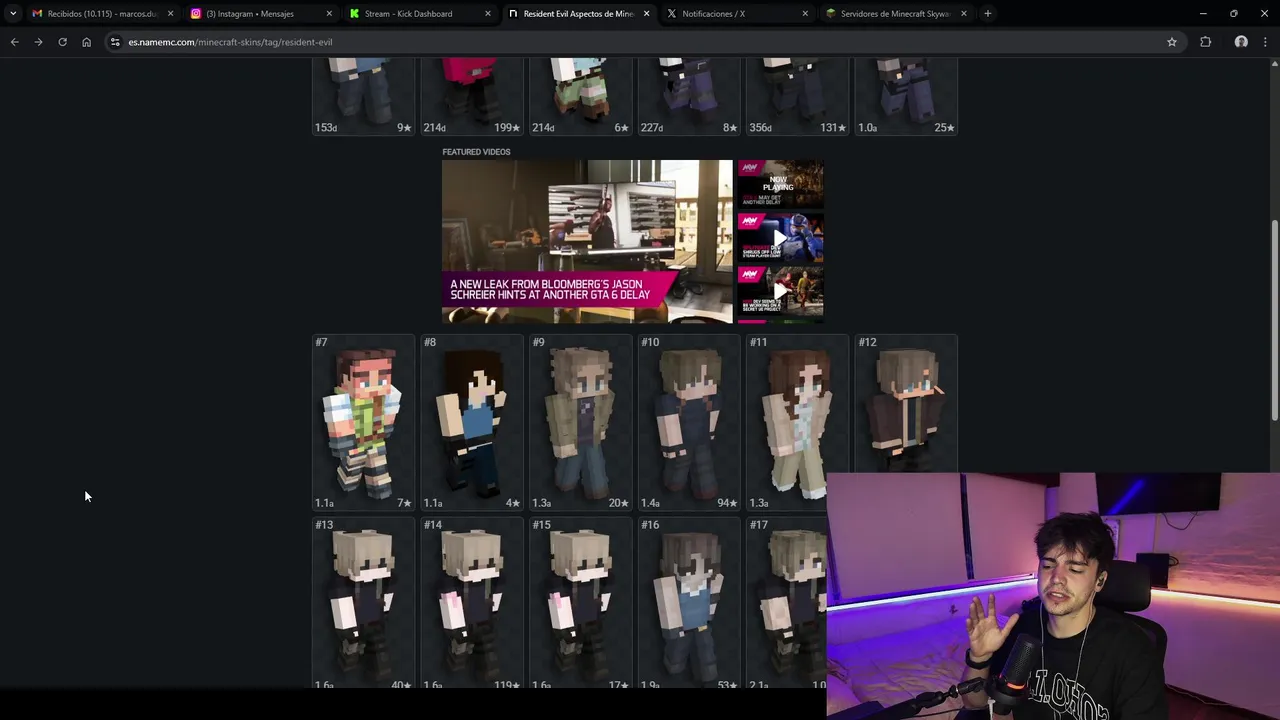Image resolution: width=1280 pixels, height=720 pixels.
Task: Click the 20 star count on skin #9
Action: pyautogui.click(x=618, y=503)
